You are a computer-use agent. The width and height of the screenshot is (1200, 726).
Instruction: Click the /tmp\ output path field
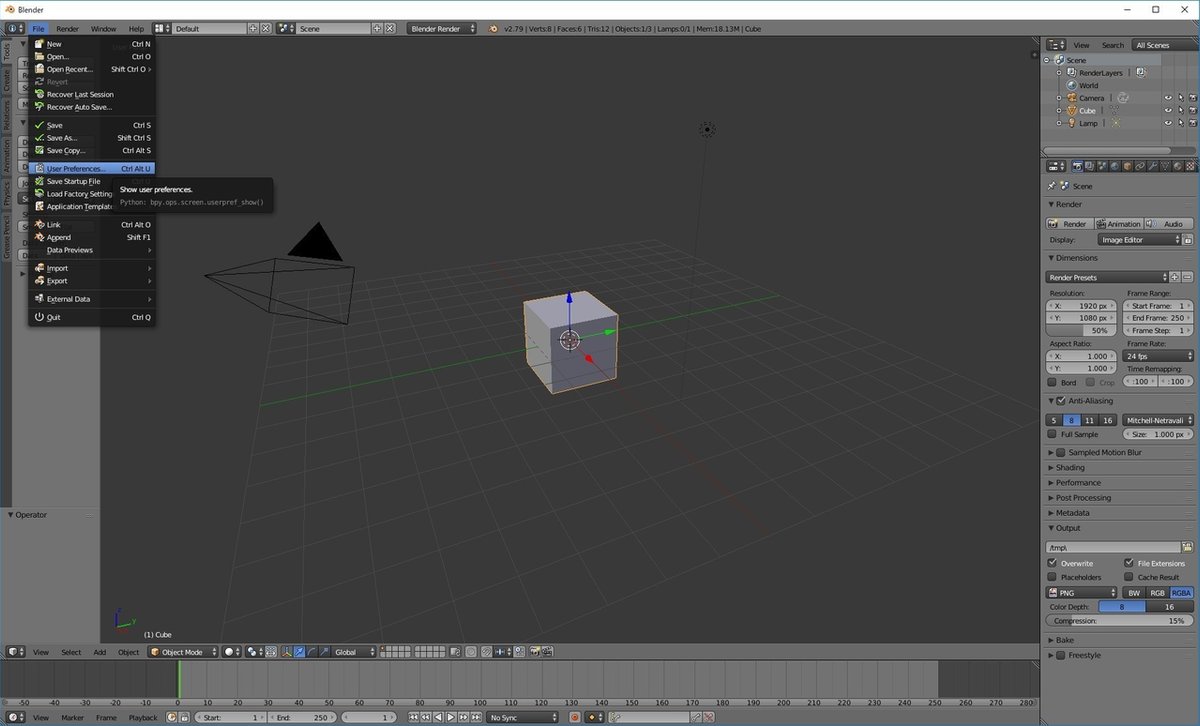(x=1113, y=547)
